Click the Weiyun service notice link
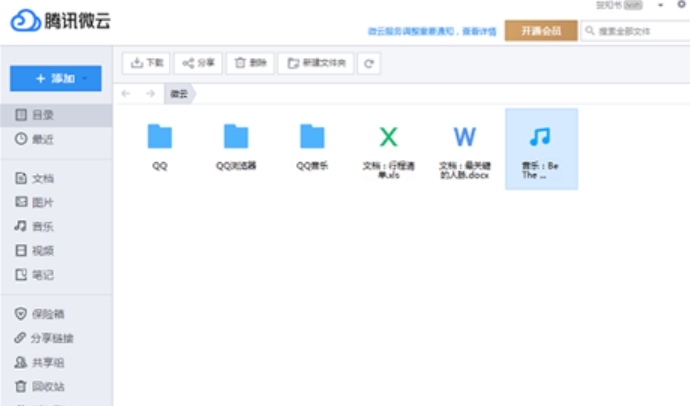 pos(432,31)
